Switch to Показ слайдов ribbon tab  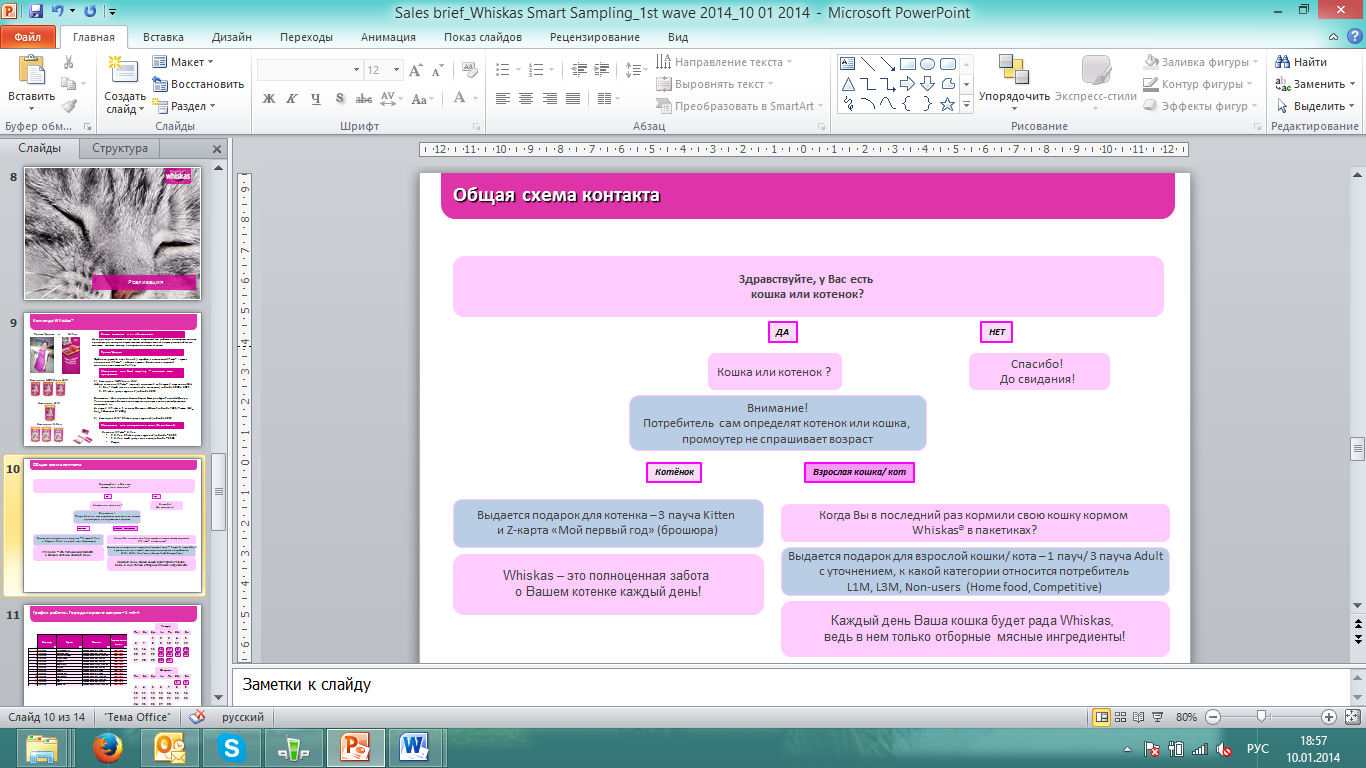[483, 37]
